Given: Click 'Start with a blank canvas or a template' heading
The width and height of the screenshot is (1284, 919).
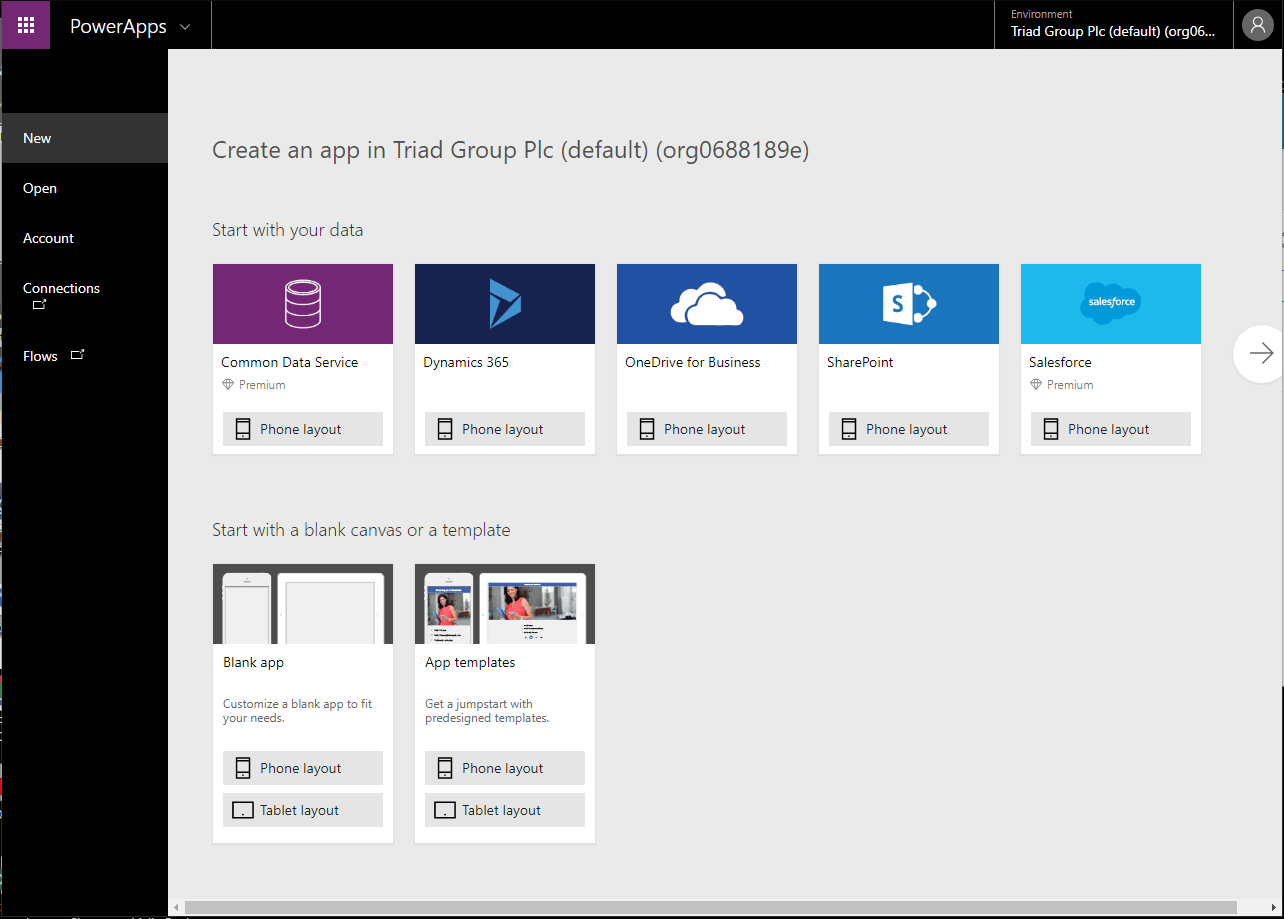Looking at the screenshot, I should [361, 530].
